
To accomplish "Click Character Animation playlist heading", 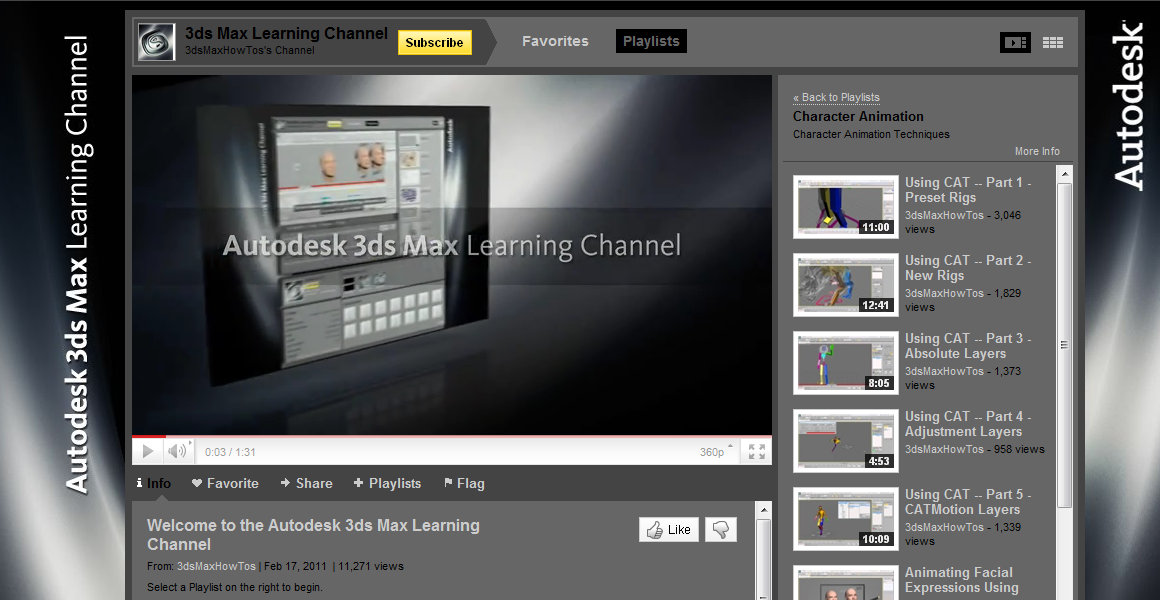I will coord(858,116).
